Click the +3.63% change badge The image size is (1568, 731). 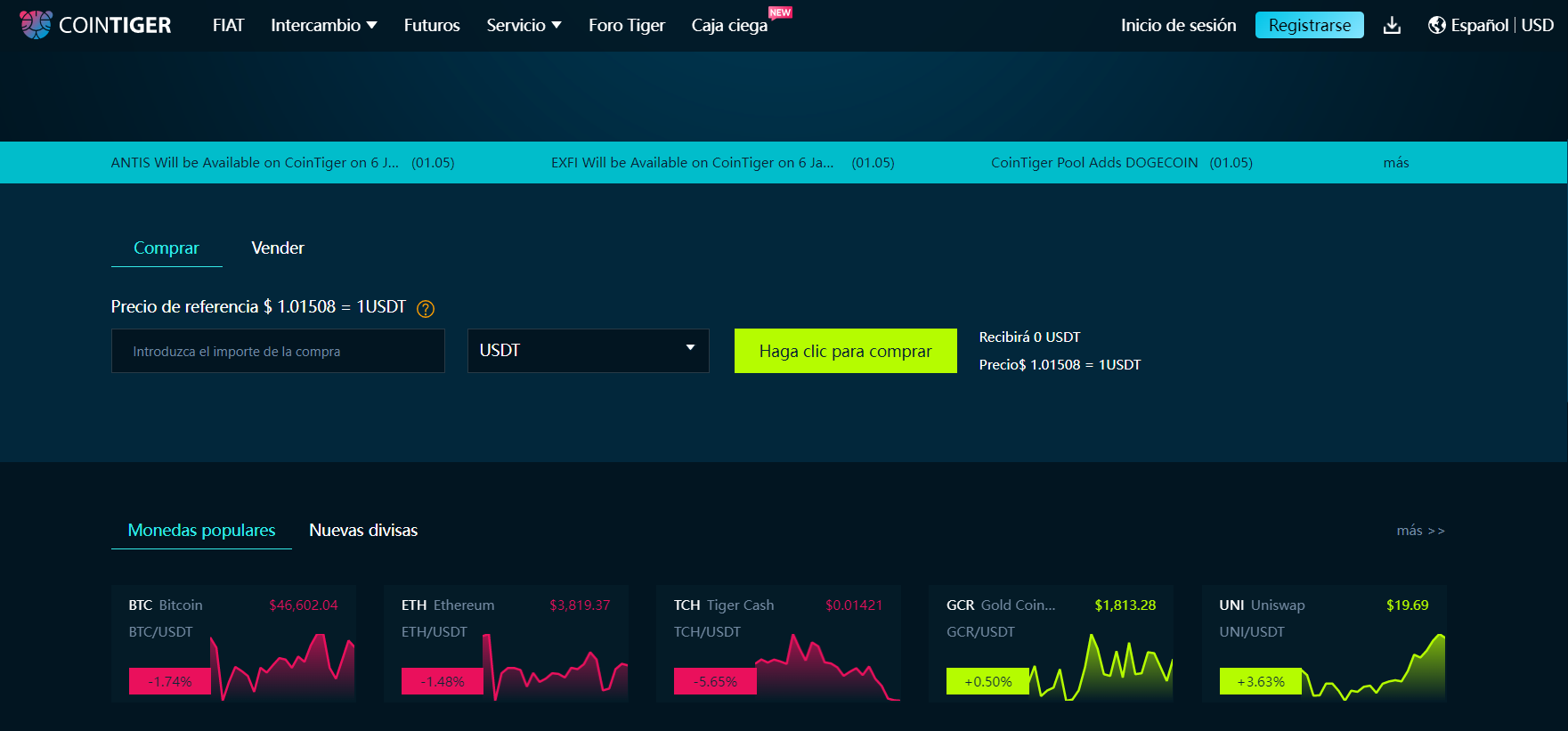pyautogui.click(x=1260, y=681)
